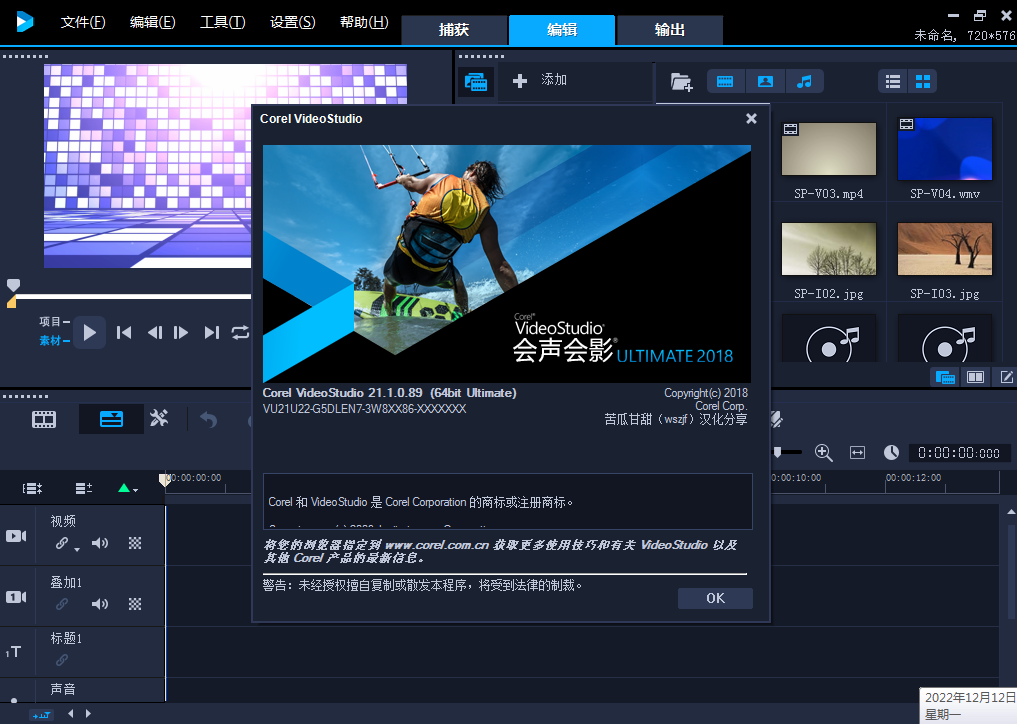Jump to end of preview
The height and width of the screenshot is (724, 1017).
pos(211,333)
